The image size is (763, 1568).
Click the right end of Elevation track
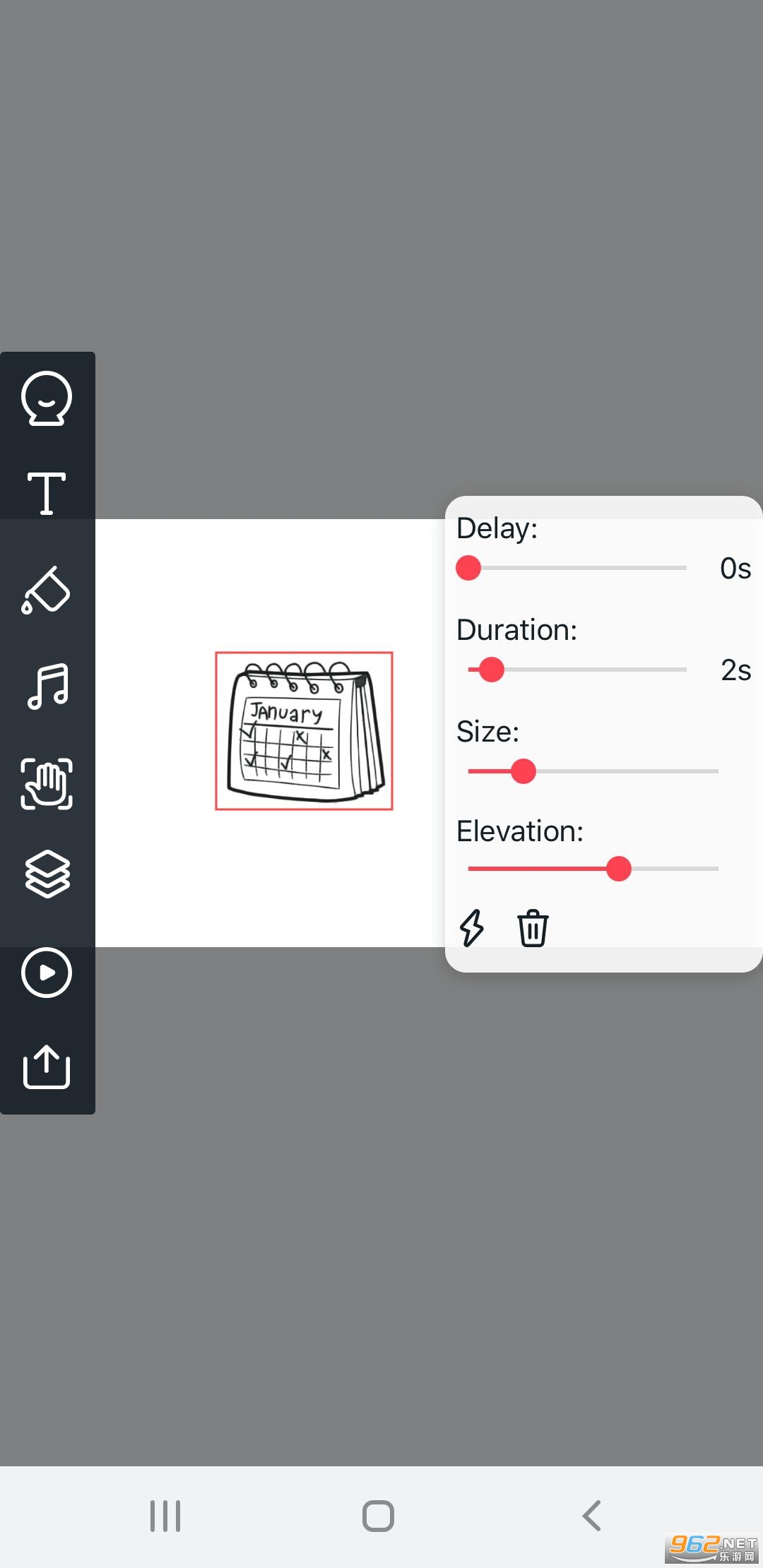tap(714, 869)
